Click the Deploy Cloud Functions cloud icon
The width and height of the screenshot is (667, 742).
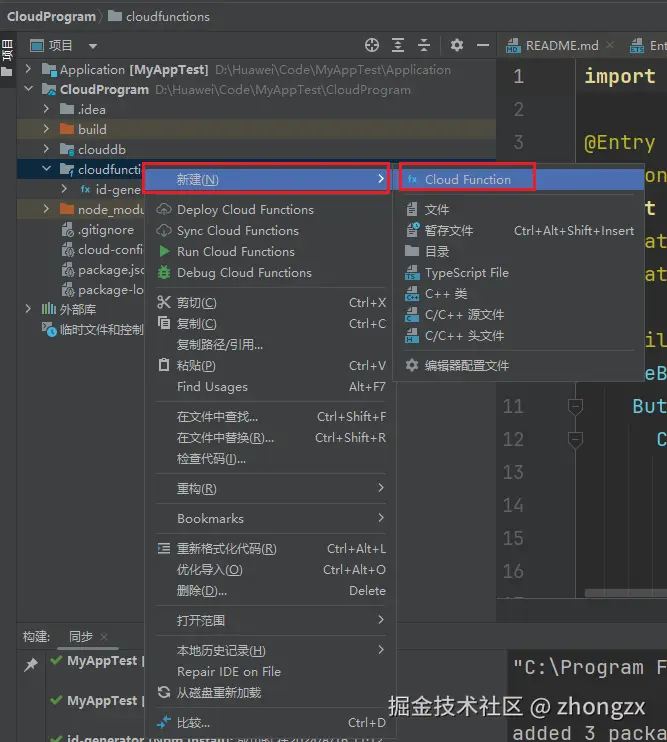pos(164,209)
